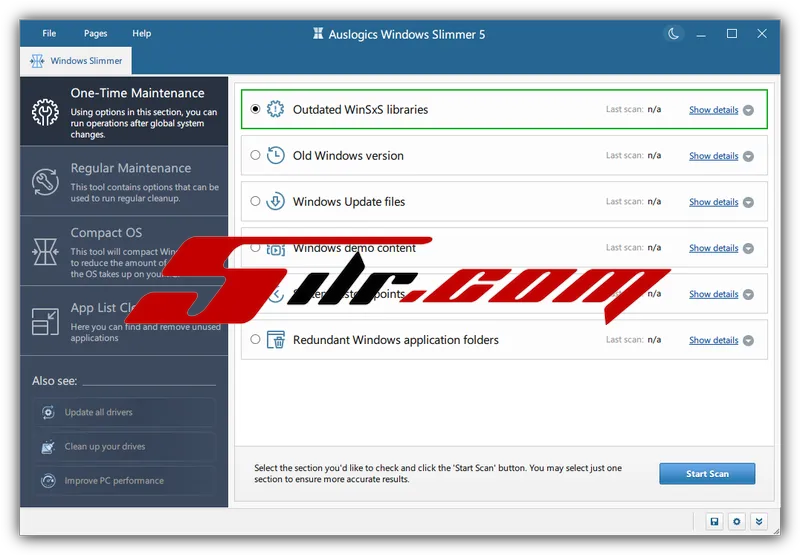Viewport: 800px width, 555px height.
Task: Show details for Old Windows version
Action: pos(713,156)
